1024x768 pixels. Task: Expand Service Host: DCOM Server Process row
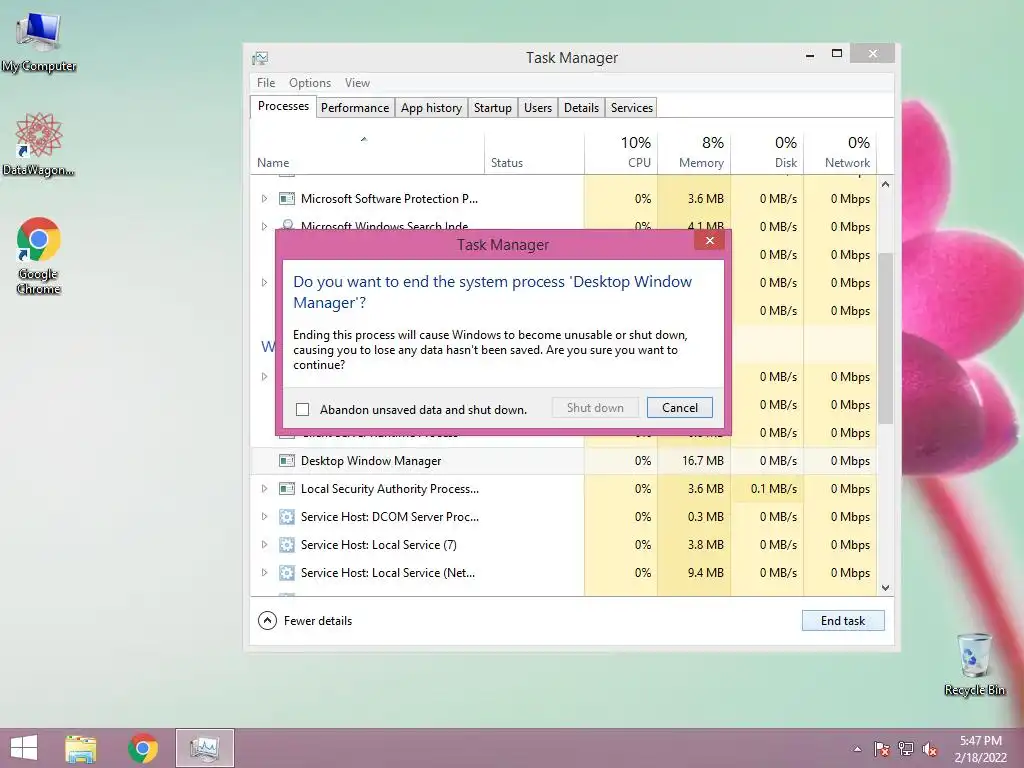coord(264,517)
